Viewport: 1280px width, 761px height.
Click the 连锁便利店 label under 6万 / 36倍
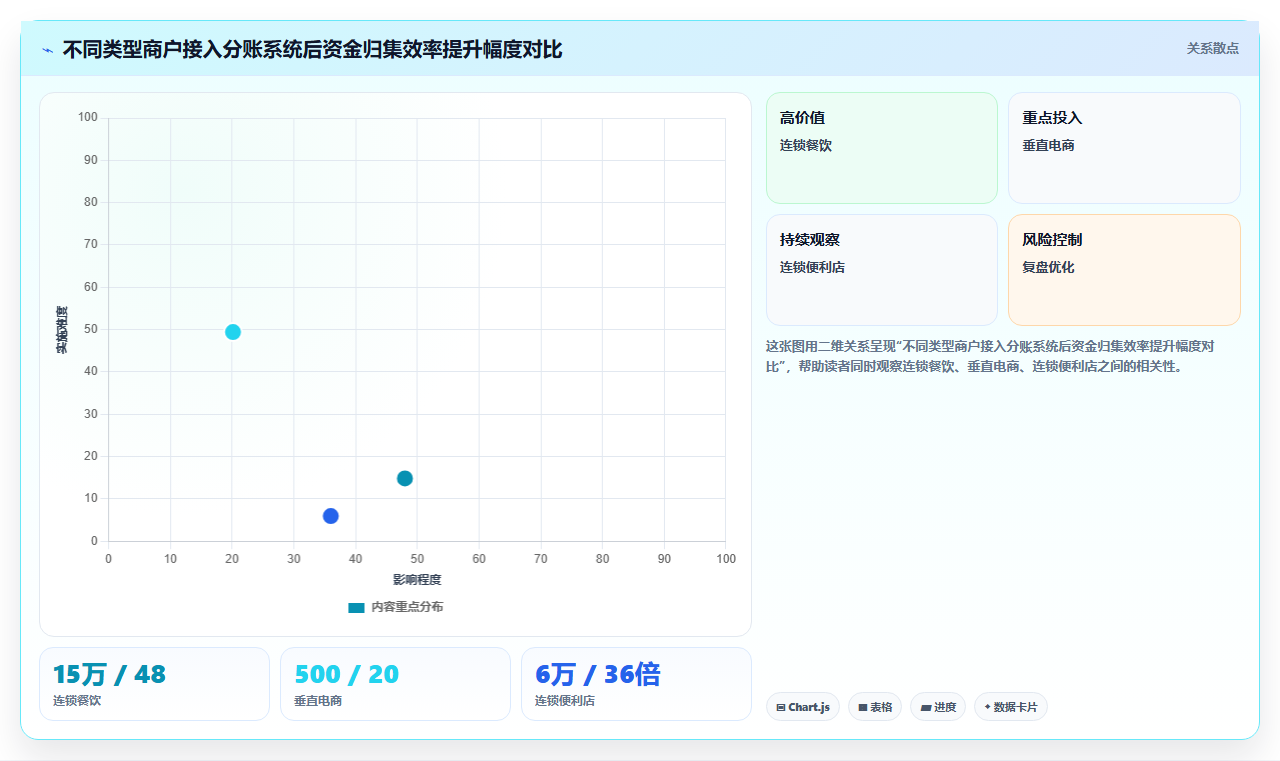pos(565,701)
